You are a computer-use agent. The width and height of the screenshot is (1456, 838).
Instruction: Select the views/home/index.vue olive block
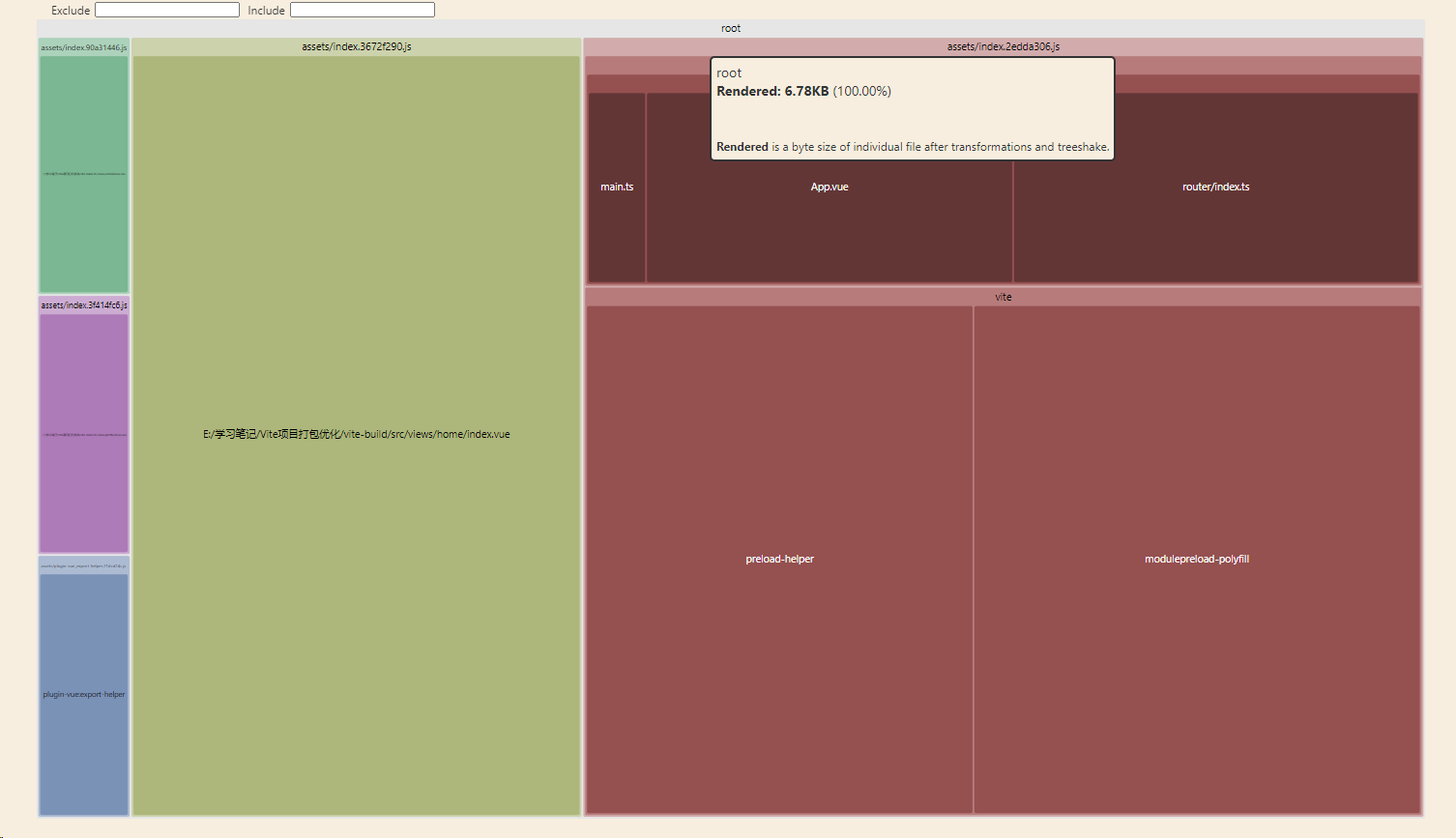click(357, 435)
